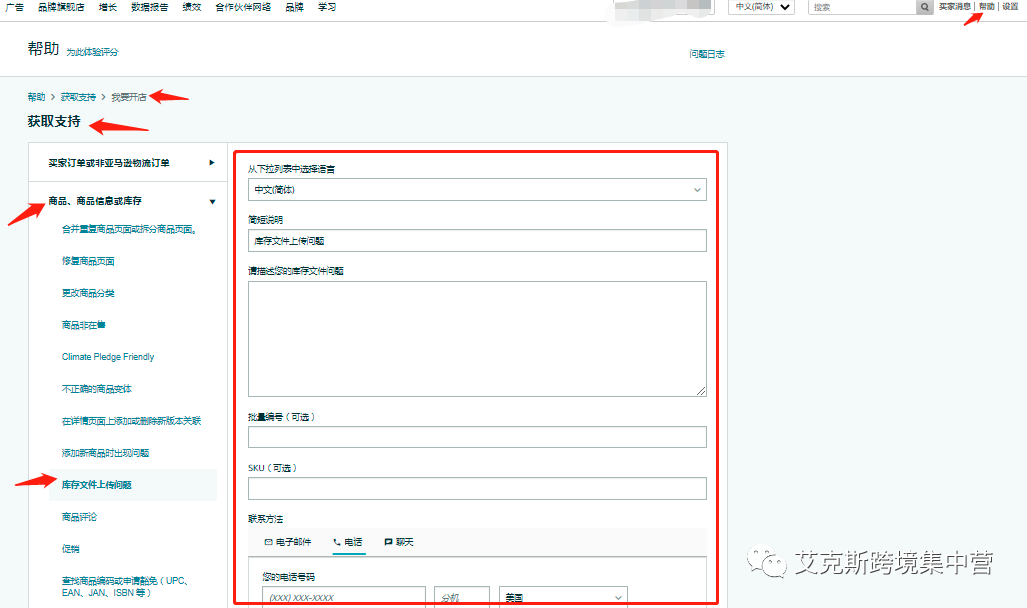Open the country dropdown showing 美国
This screenshot has width=1027, height=608.
(560, 595)
